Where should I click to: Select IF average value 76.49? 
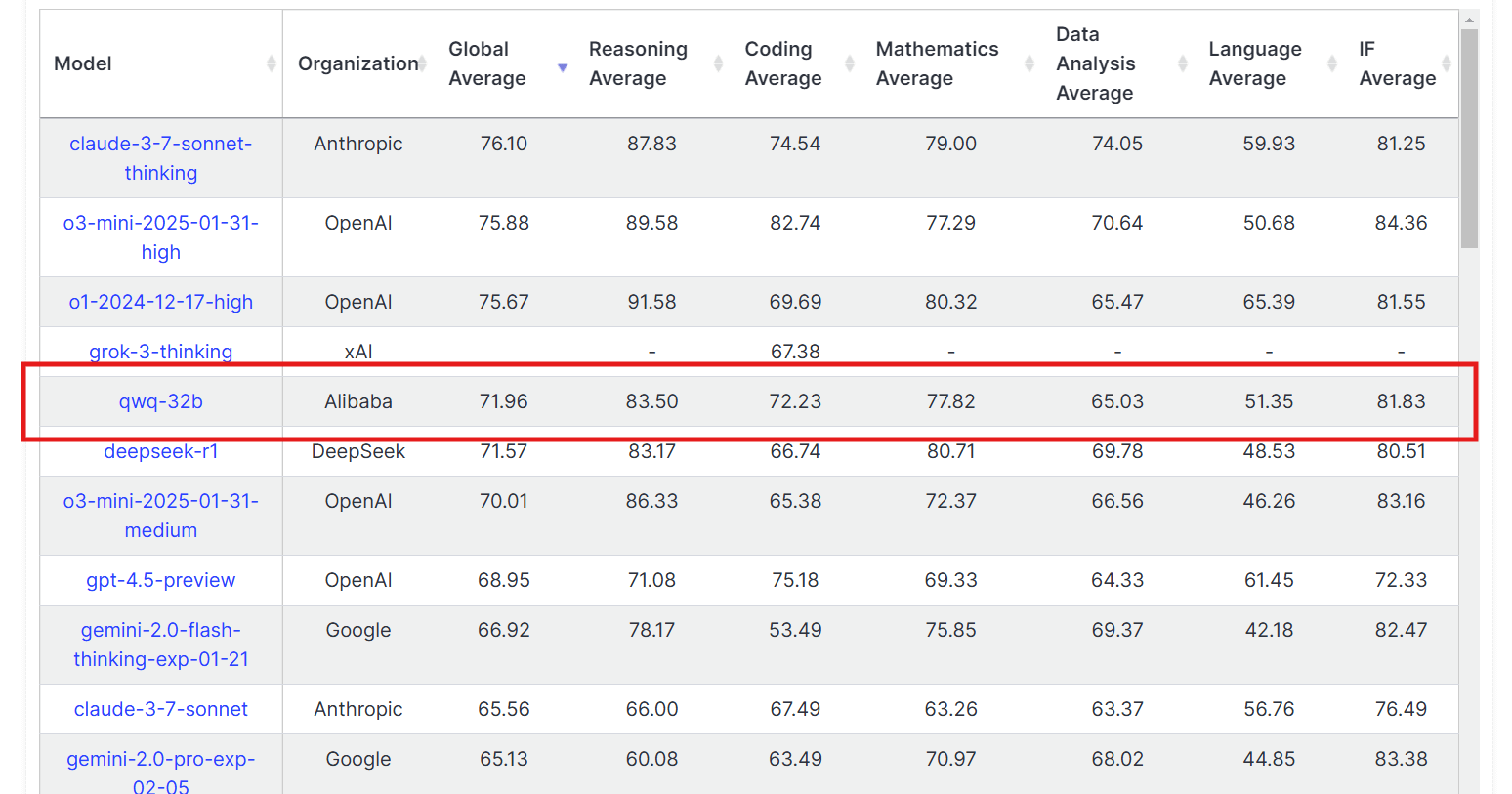coord(1401,709)
